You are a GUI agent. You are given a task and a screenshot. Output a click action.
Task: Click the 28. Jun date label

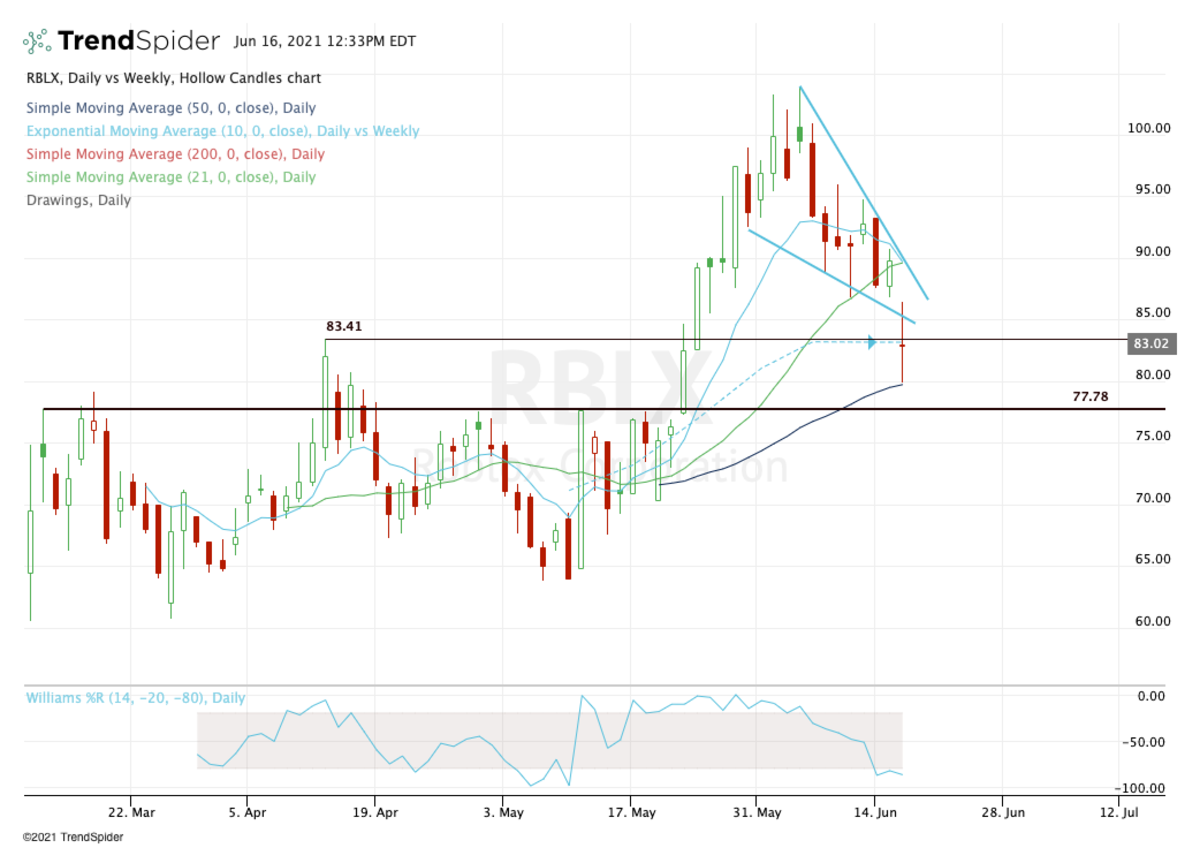click(1002, 814)
